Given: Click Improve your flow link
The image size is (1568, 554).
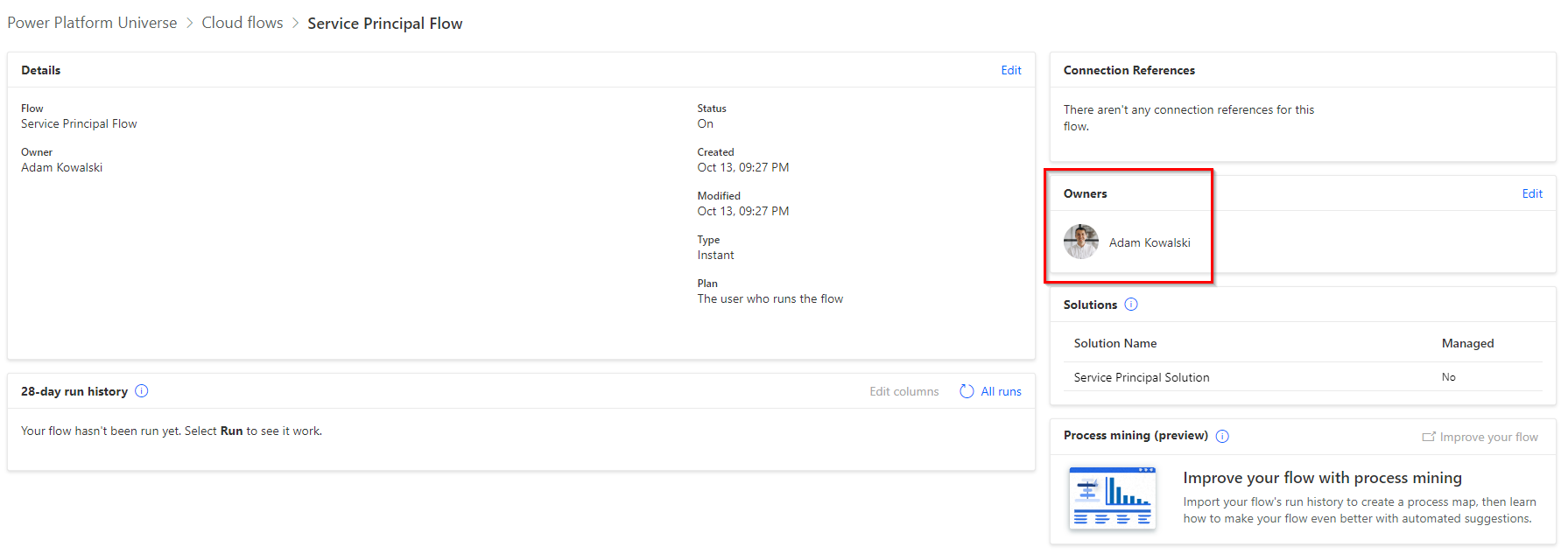Looking at the screenshot, I should (1488, 437).
